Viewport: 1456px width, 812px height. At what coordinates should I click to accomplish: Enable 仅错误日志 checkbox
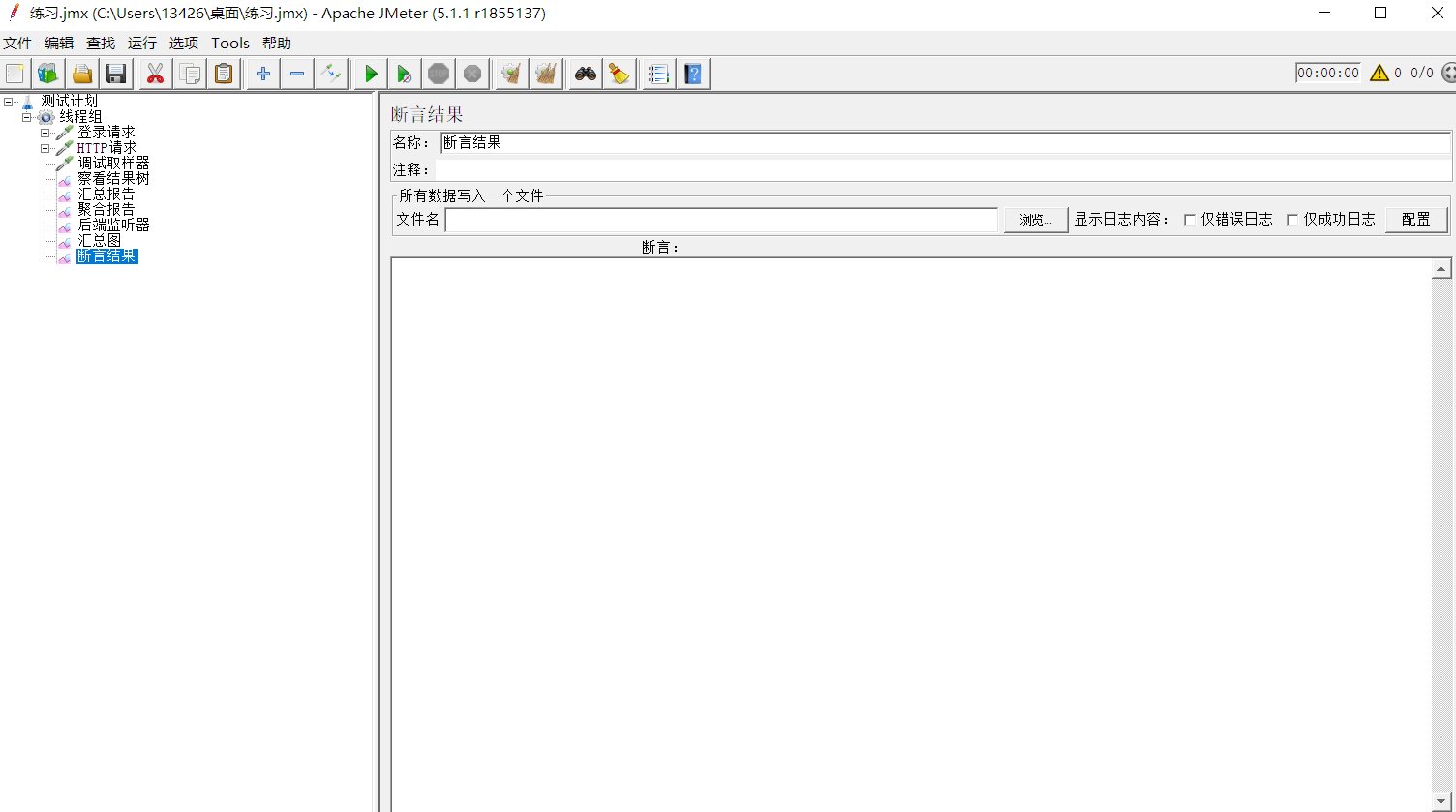tap(1189, 220)
